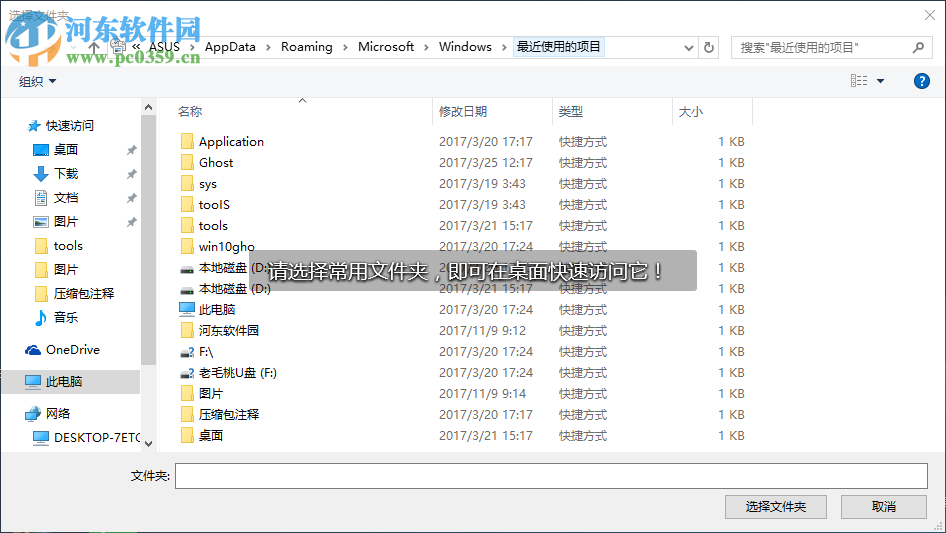Select the toolS folder icon

point(187,205)
